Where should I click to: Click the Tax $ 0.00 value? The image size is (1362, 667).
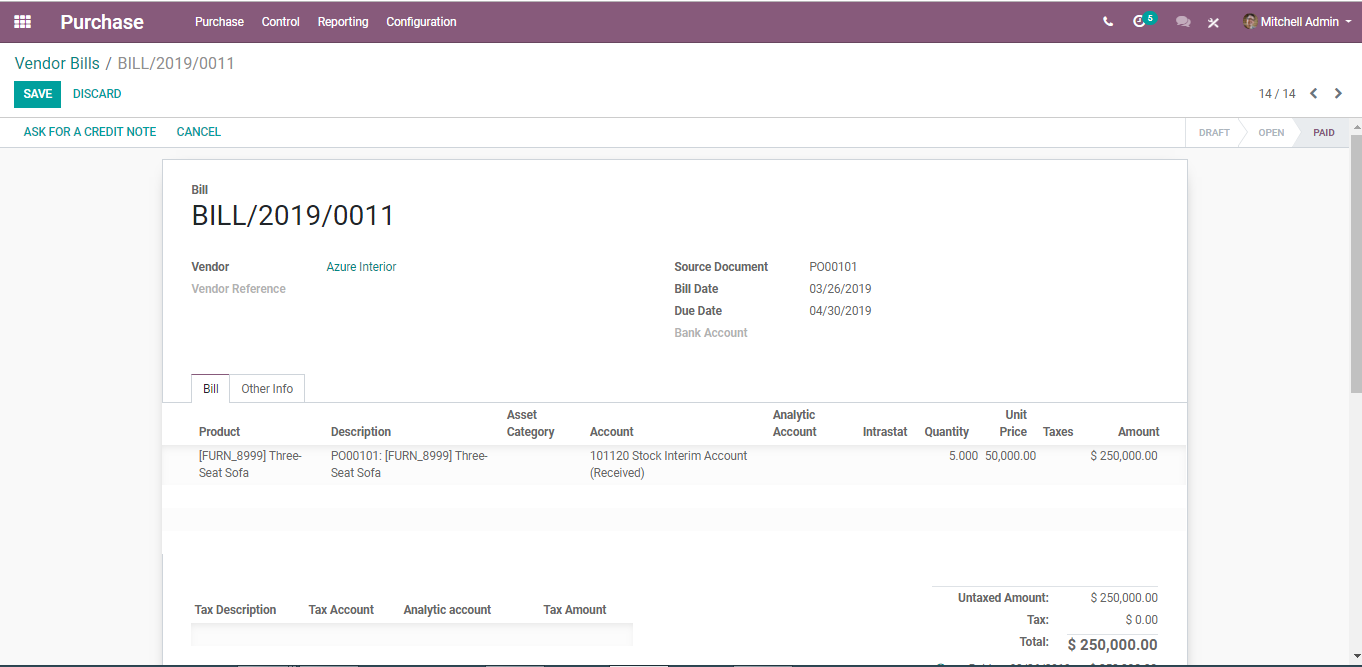1141,620
